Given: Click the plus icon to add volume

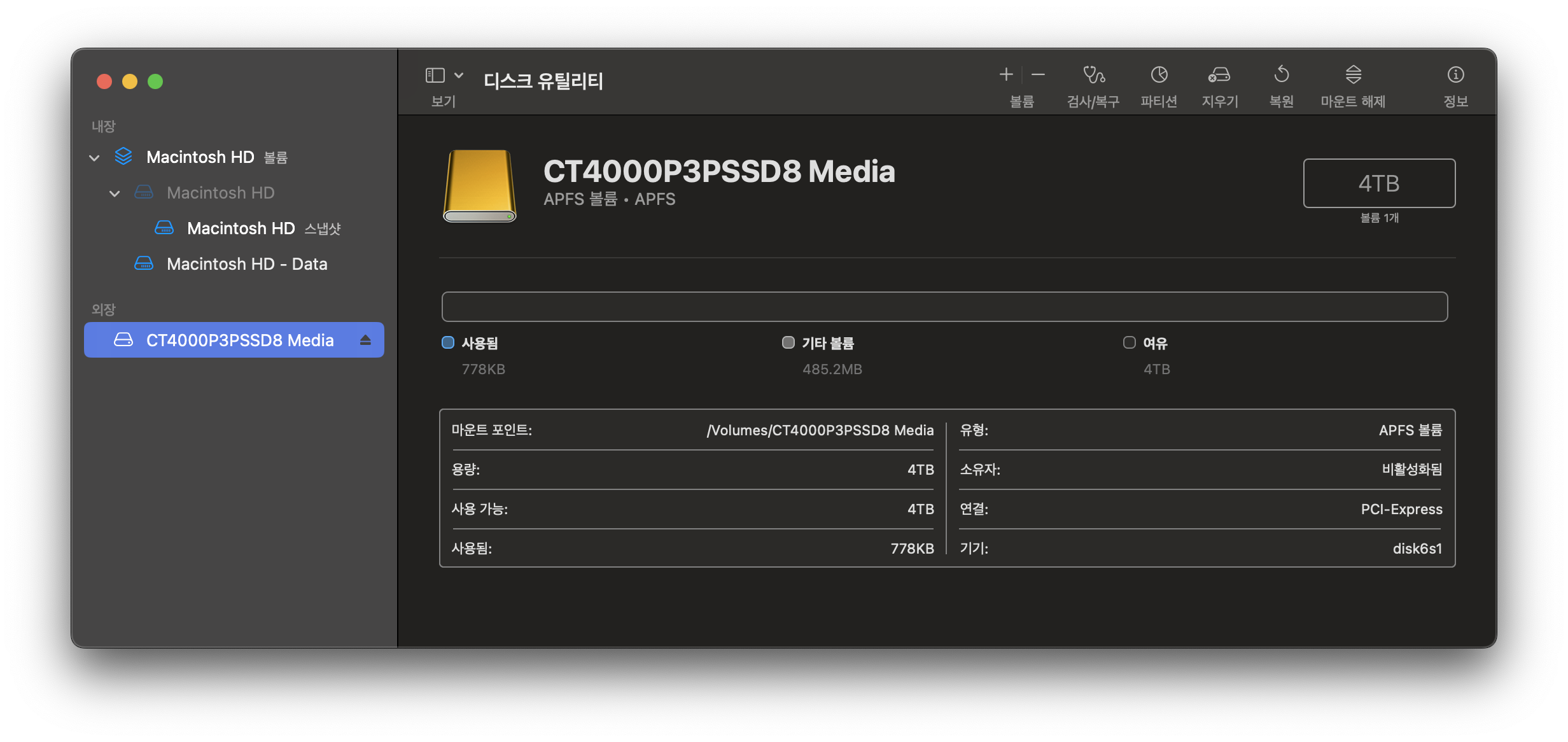Looking at the screenshot, I should [1005, 75].
